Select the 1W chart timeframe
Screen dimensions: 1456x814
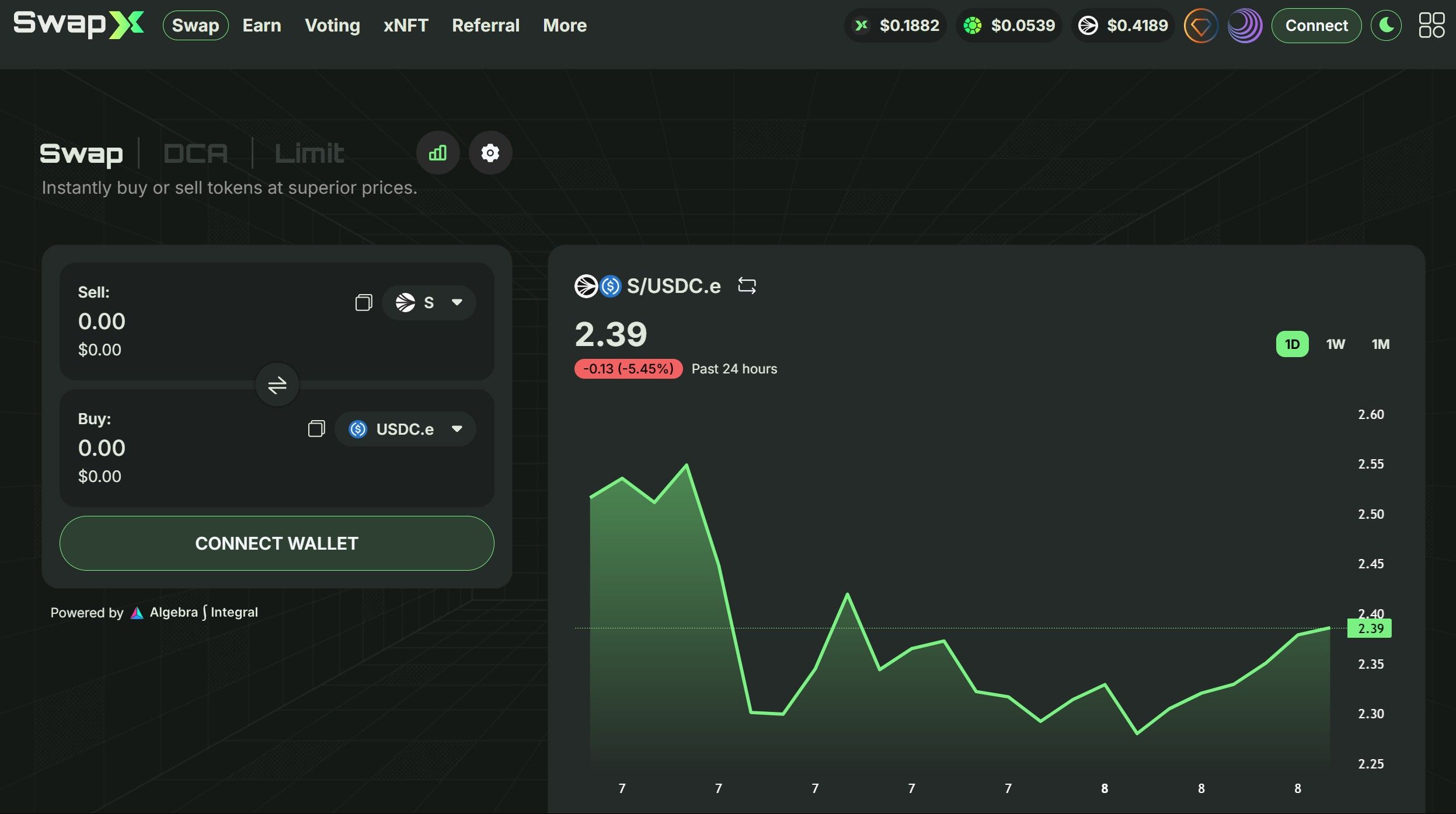point(1335,344)
